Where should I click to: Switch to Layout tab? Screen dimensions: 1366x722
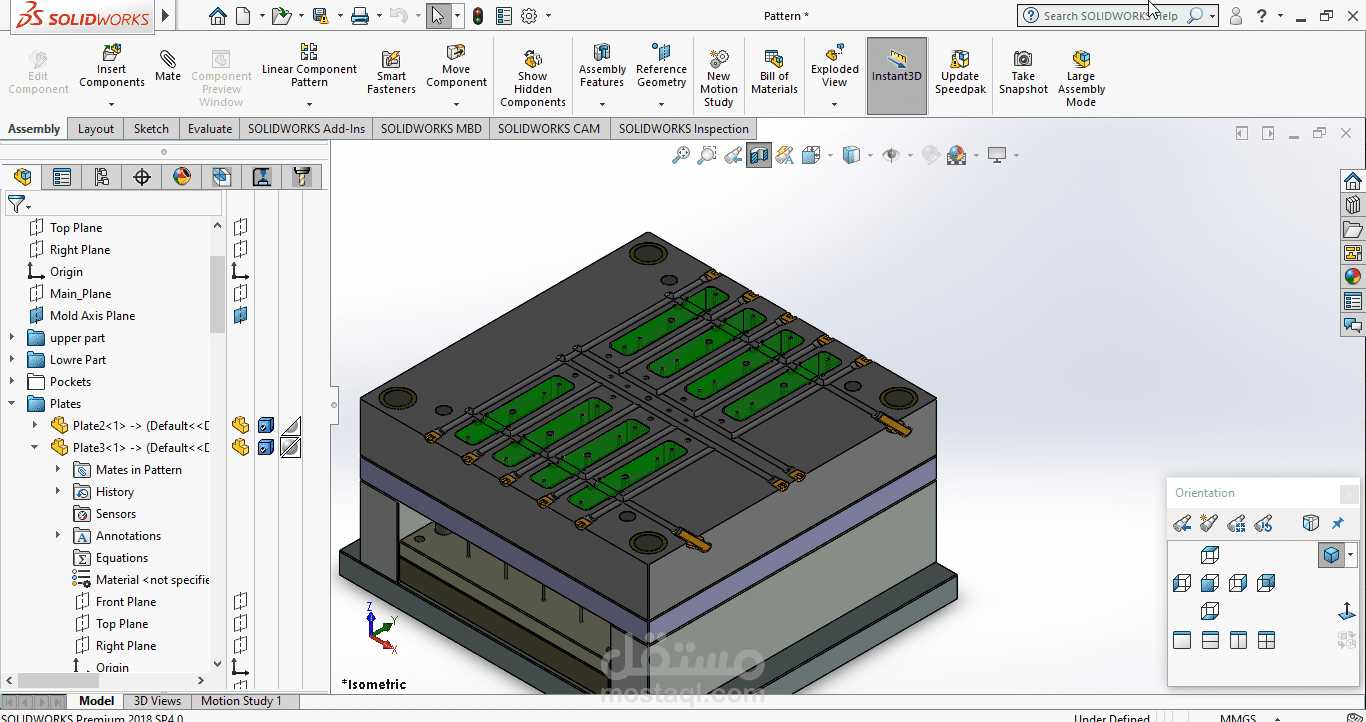(x=96, y=129)
